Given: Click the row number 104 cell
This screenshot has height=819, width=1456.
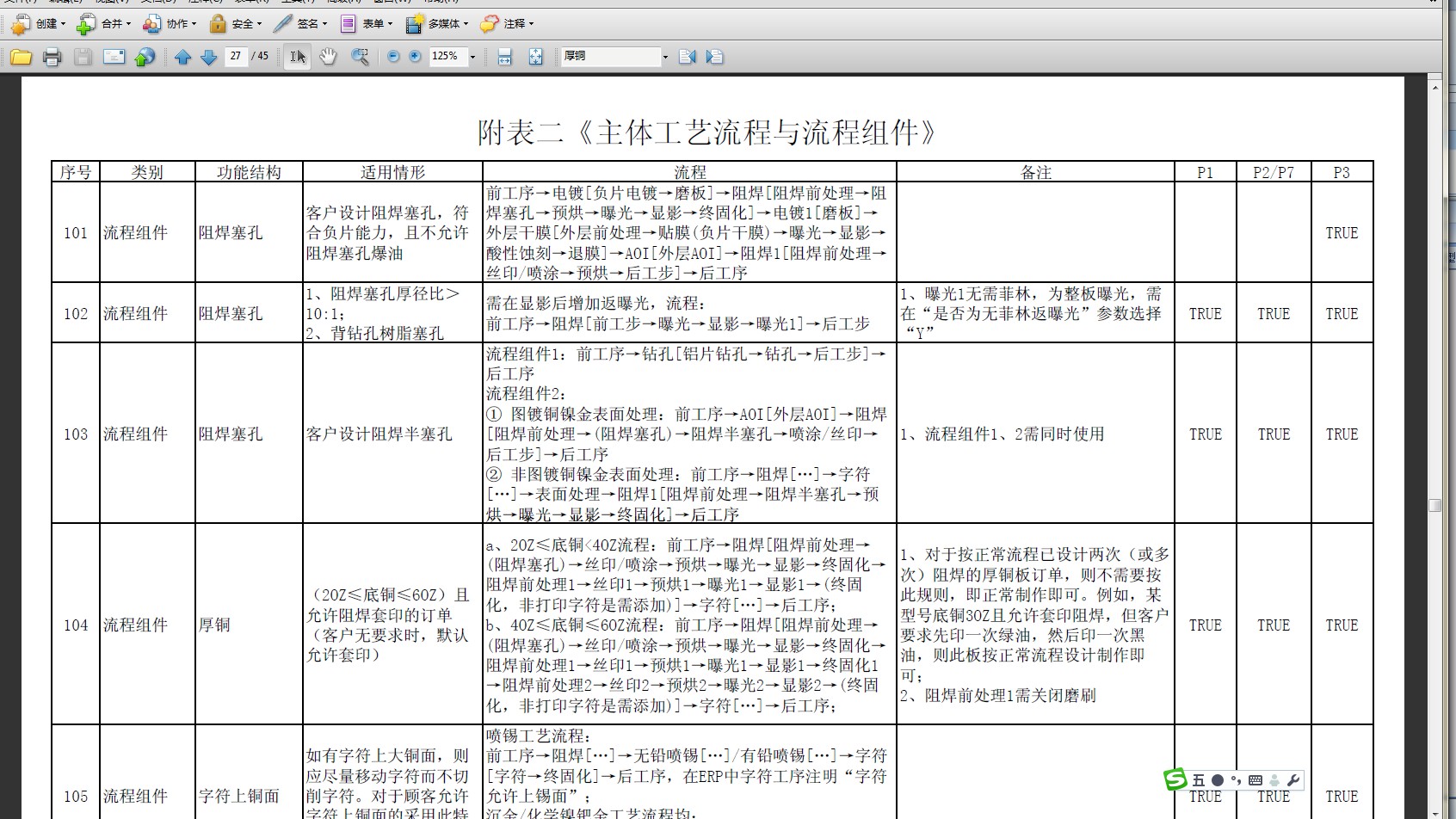Looking at the screenshot, I should click(76, 625).
